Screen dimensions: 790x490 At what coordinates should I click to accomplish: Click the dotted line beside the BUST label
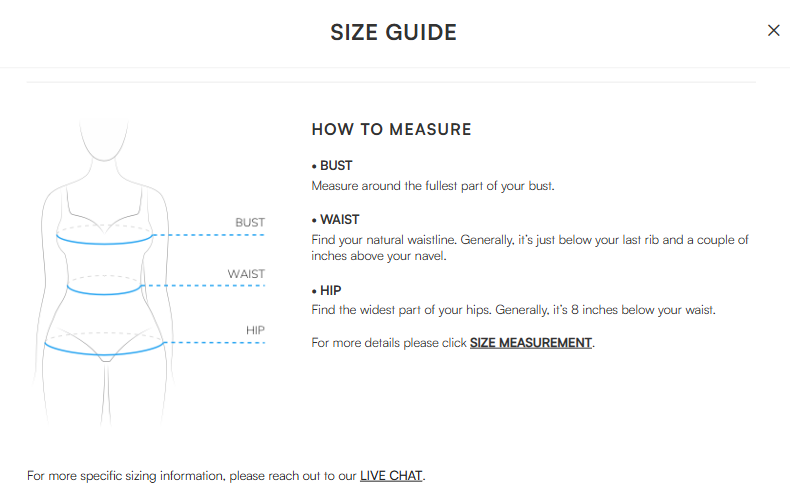(x=209, y=235)
